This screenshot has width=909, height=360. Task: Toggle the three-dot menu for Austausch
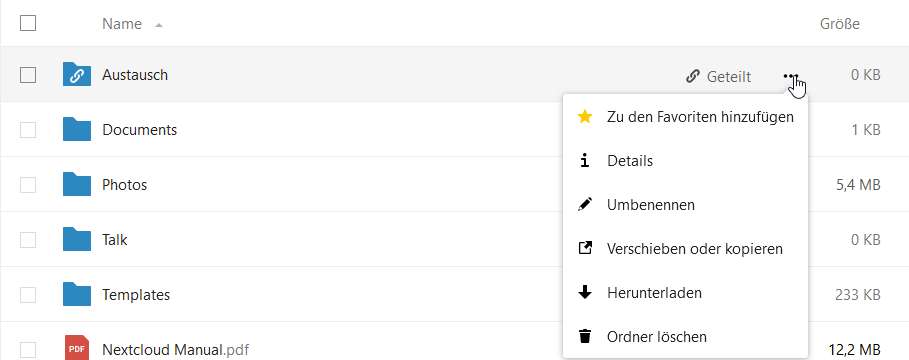point(790,76)
